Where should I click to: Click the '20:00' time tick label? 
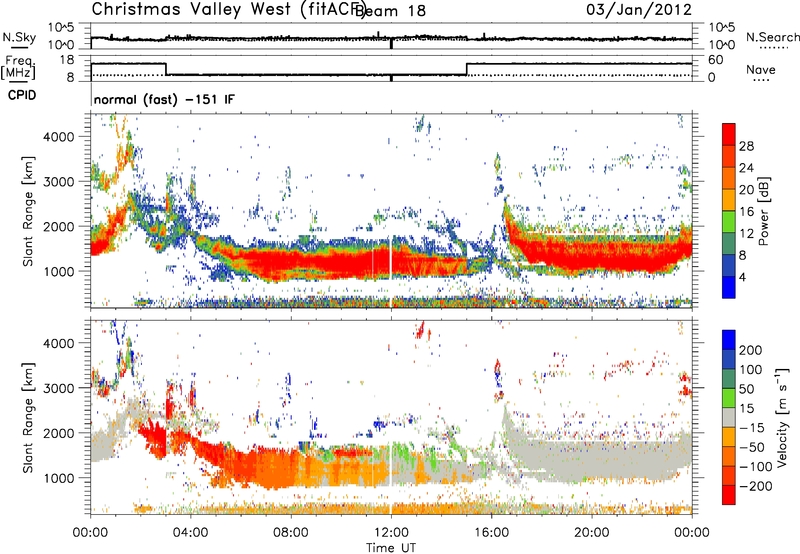[591, 533]
